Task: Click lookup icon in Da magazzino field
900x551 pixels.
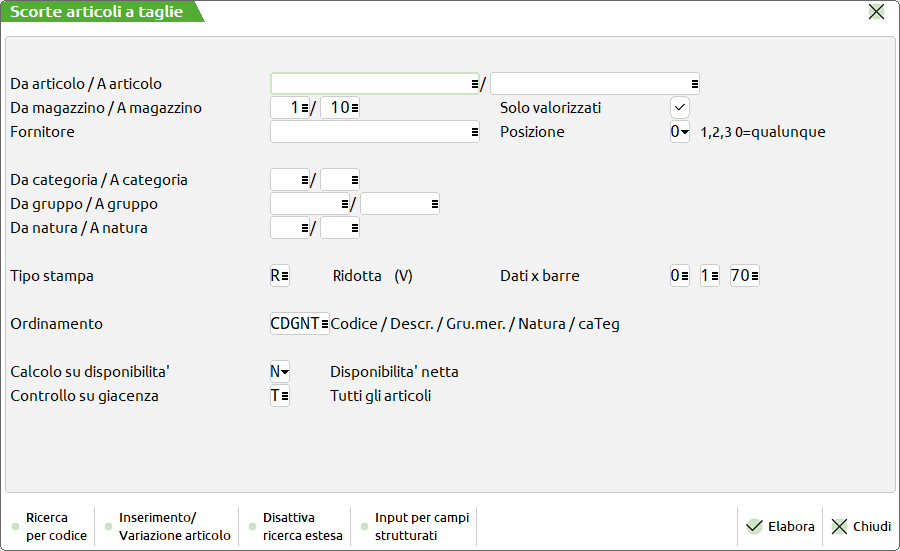Action: (304, 108)
